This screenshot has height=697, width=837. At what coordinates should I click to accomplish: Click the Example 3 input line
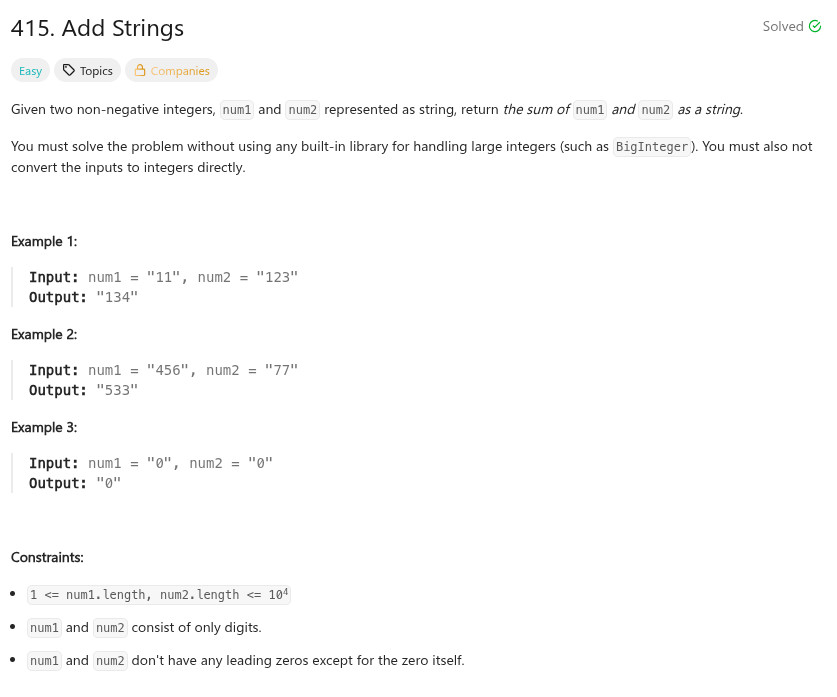click(x=150, y=463)
